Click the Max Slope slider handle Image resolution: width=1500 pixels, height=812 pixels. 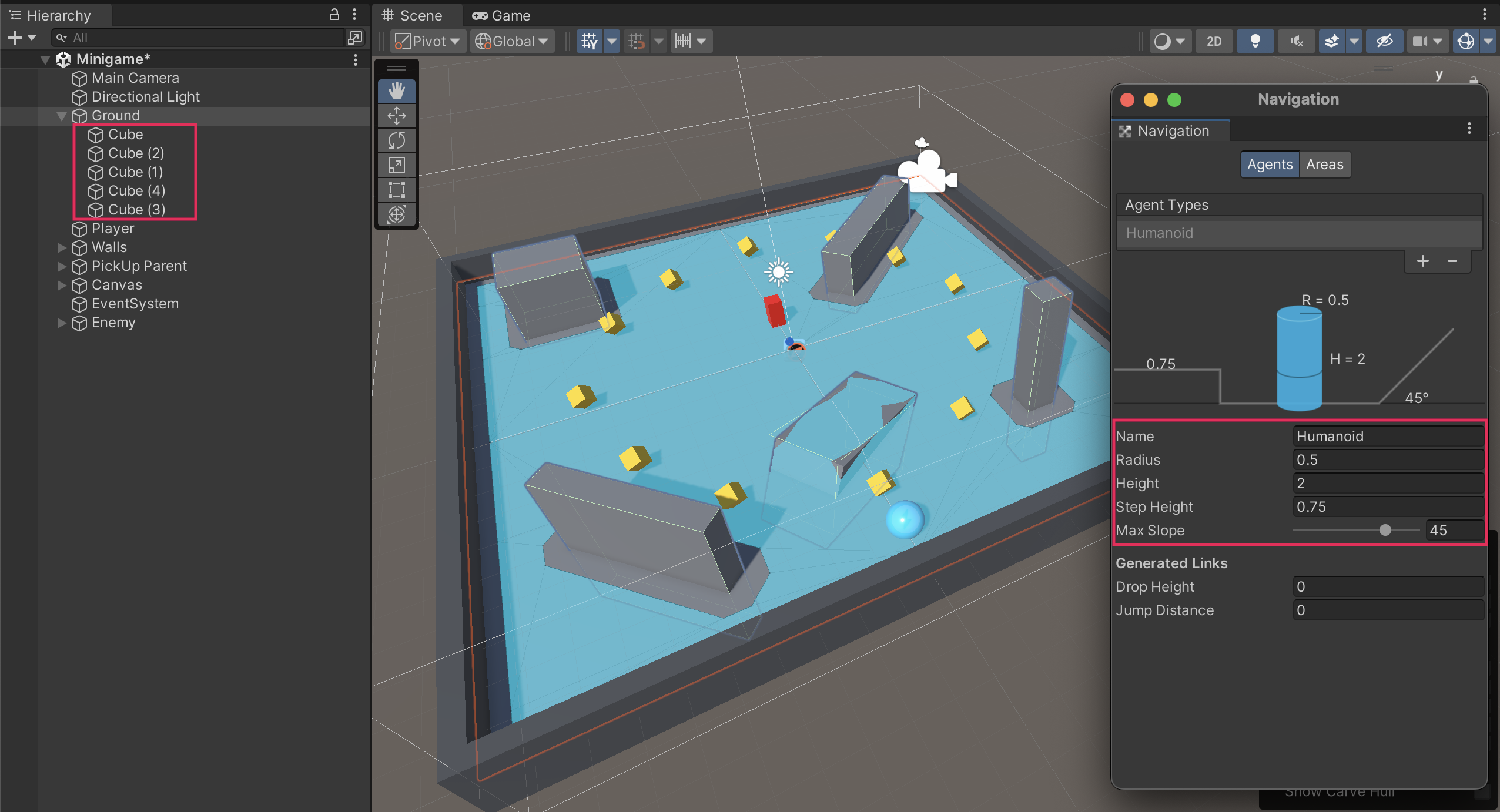(1385, 530)
